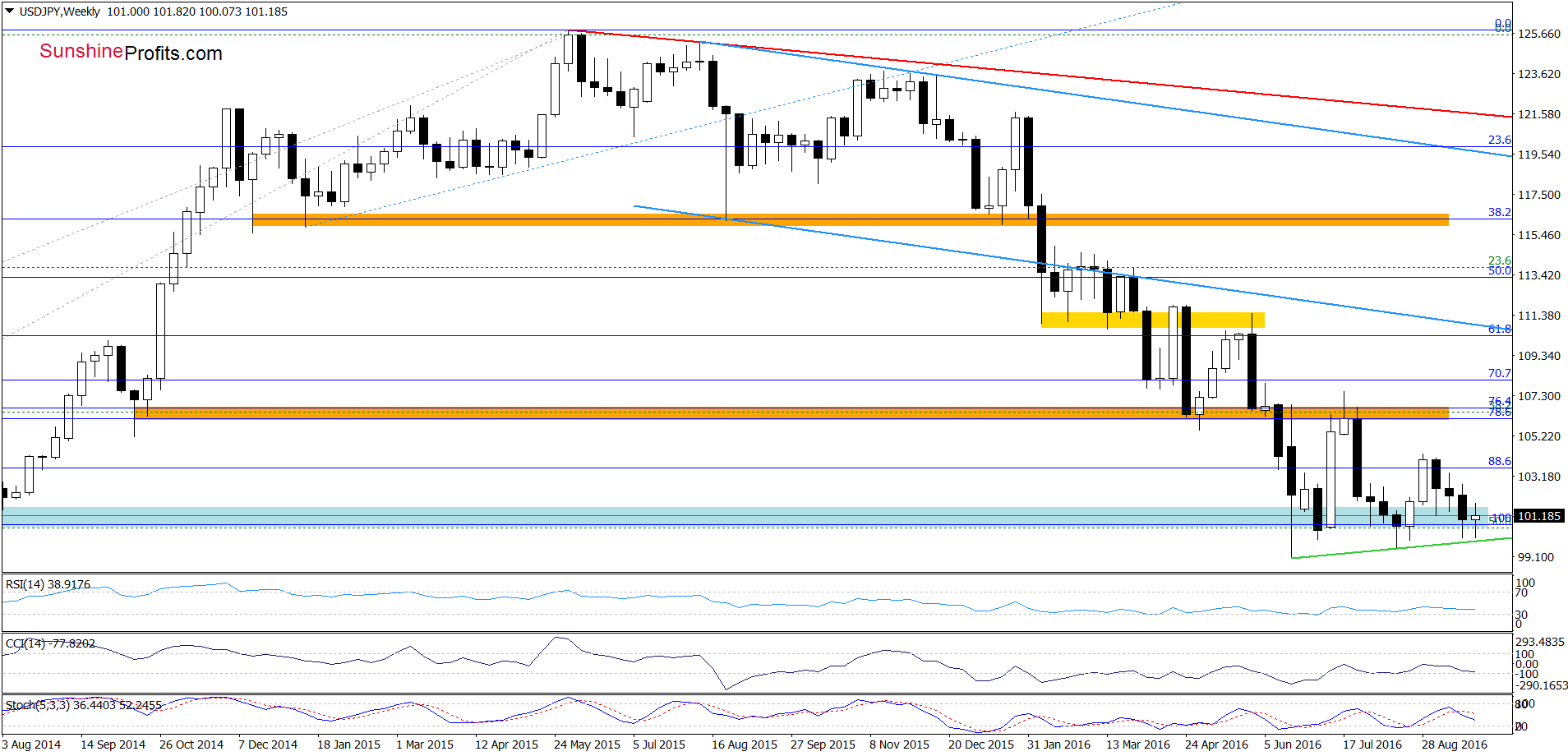Click the 121.580 price axis label
Image resolution: width=1568 pixels, height=756 pixels.
1539,114
